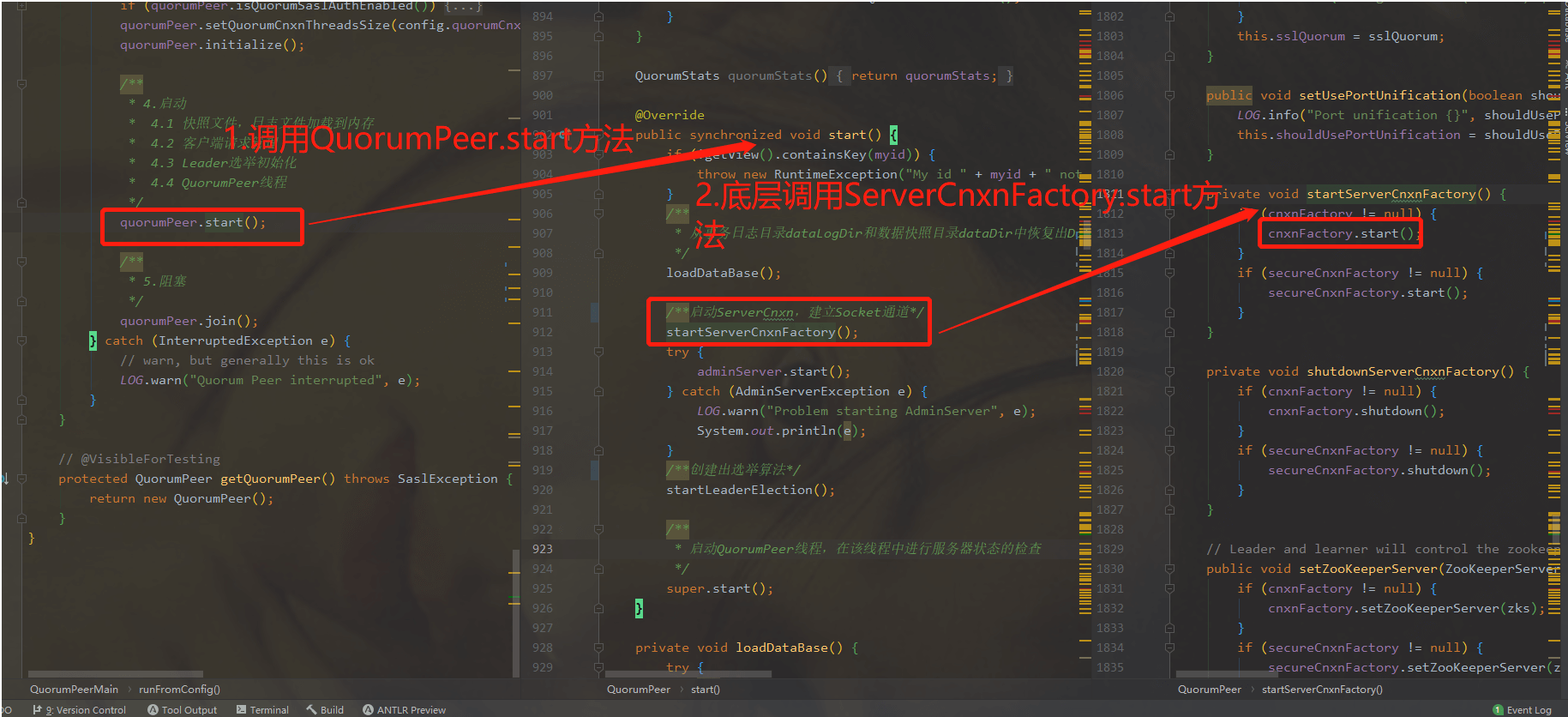Open the Tool Output tool window
1568x717 pixels.
point(182,709)
